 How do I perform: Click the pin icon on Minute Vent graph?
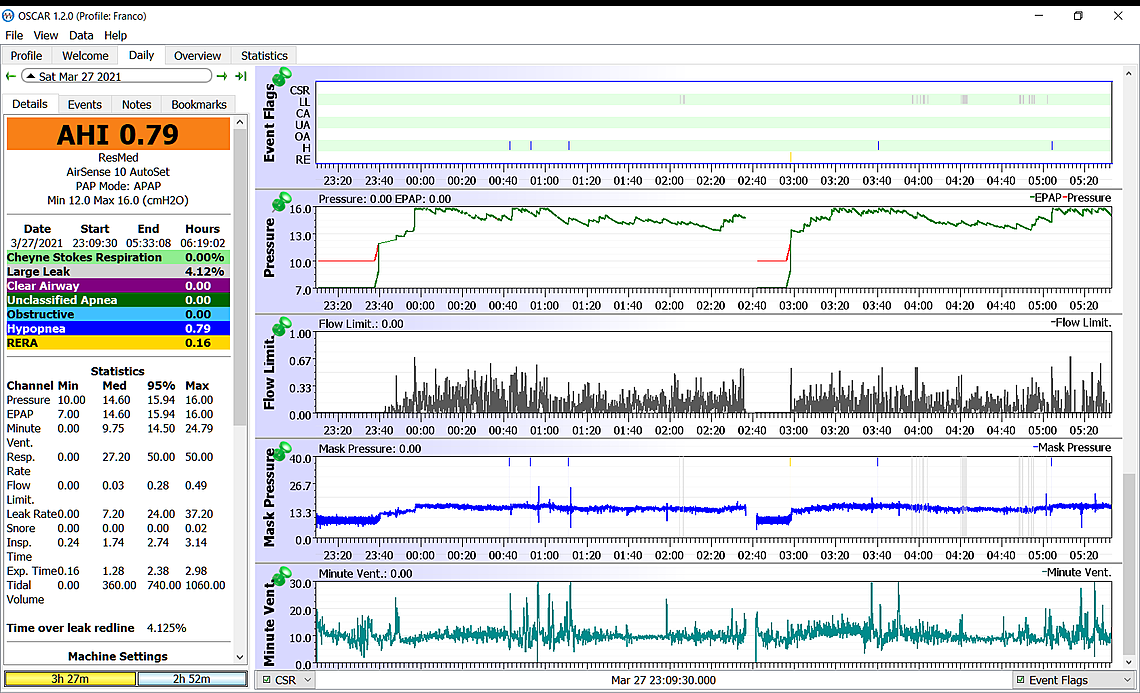point(282,576)
